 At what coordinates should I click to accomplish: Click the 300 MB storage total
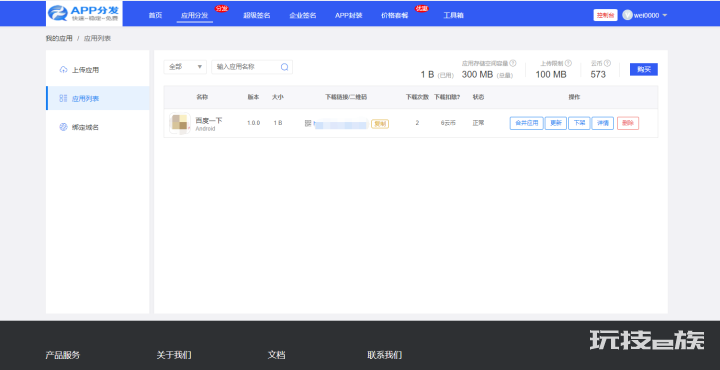tap(477, 74)
